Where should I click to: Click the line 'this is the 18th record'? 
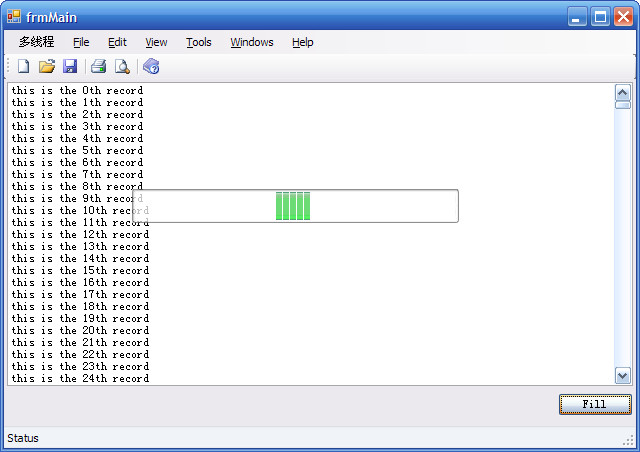pos(80,306)
